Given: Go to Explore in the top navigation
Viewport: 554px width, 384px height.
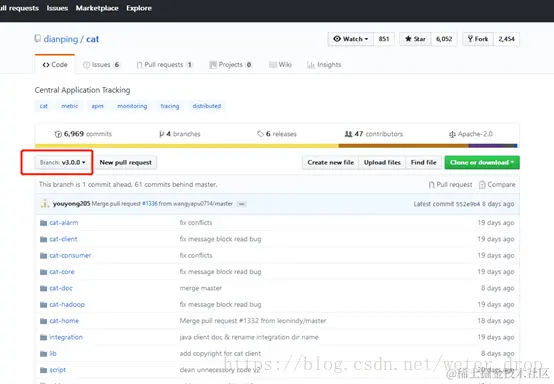Looking at the screenshot, I should 139,8.
